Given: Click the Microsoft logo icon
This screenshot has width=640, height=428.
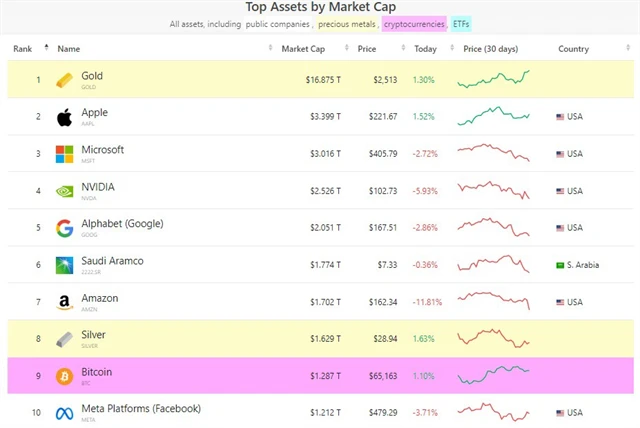Looking at the screenshot, I should pos(64,154).
